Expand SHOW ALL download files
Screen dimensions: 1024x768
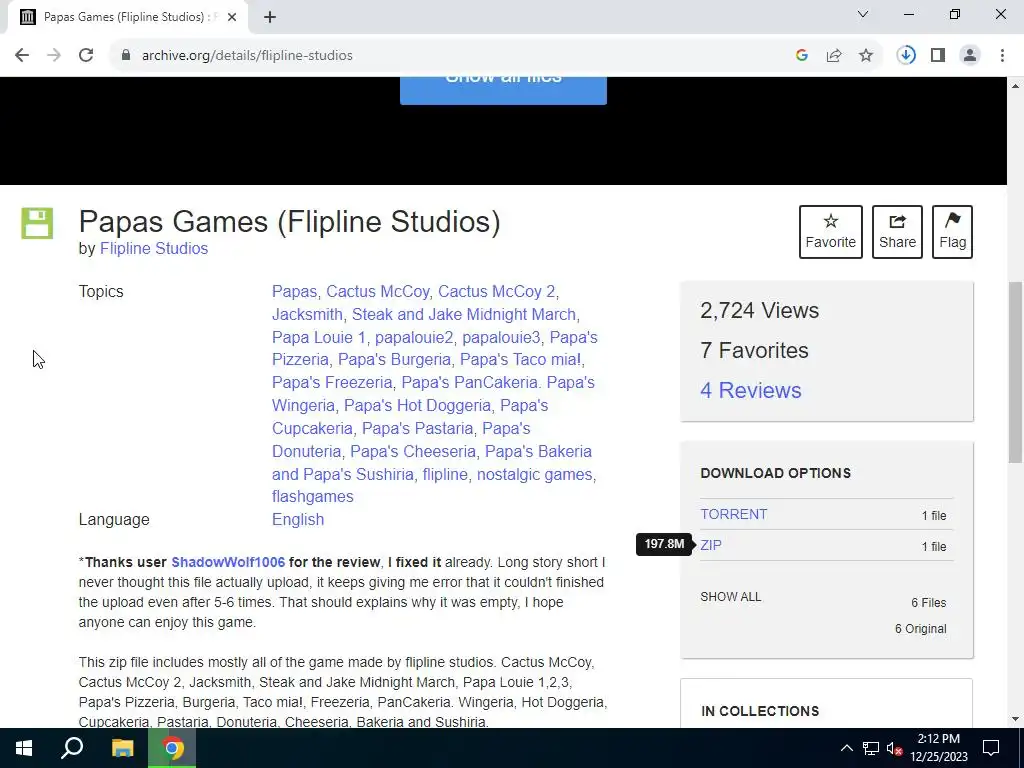(x=730, y=597)
